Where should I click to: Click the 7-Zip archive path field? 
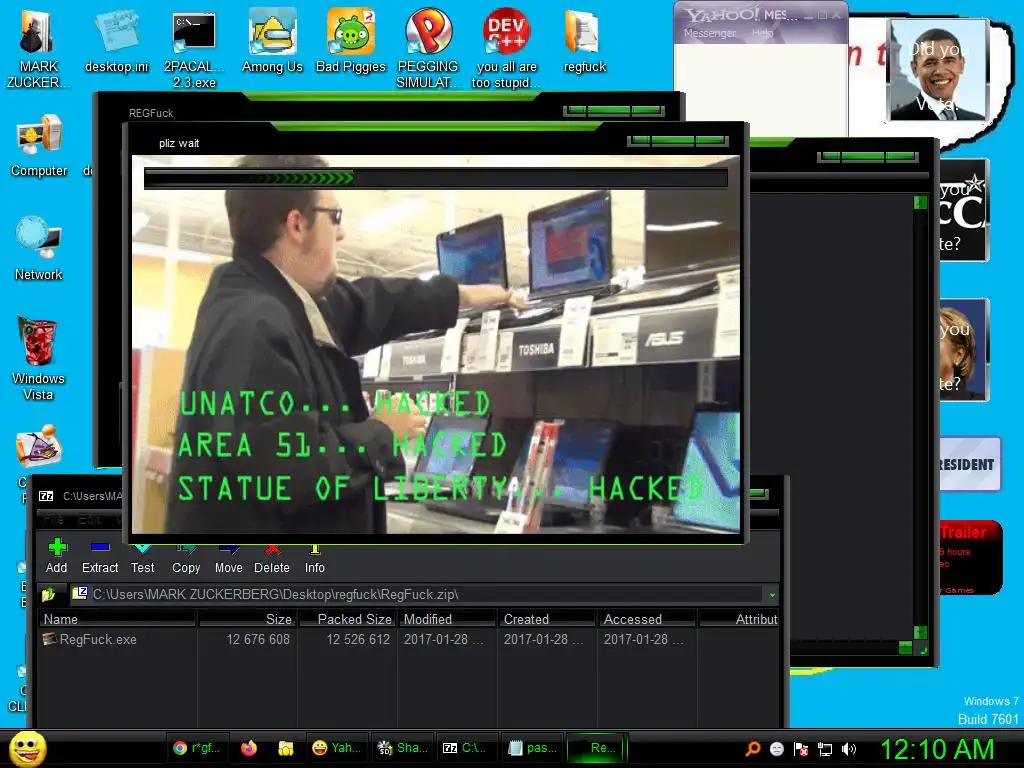click(418, 594)
